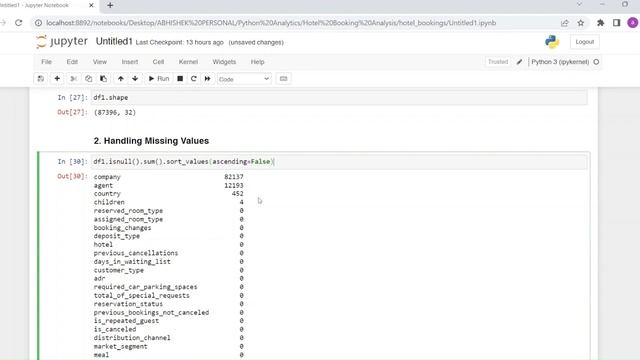Click the required_car_parking_spaces output row
The width and height of the screenshot is (640, 360).
coord(169,287)
